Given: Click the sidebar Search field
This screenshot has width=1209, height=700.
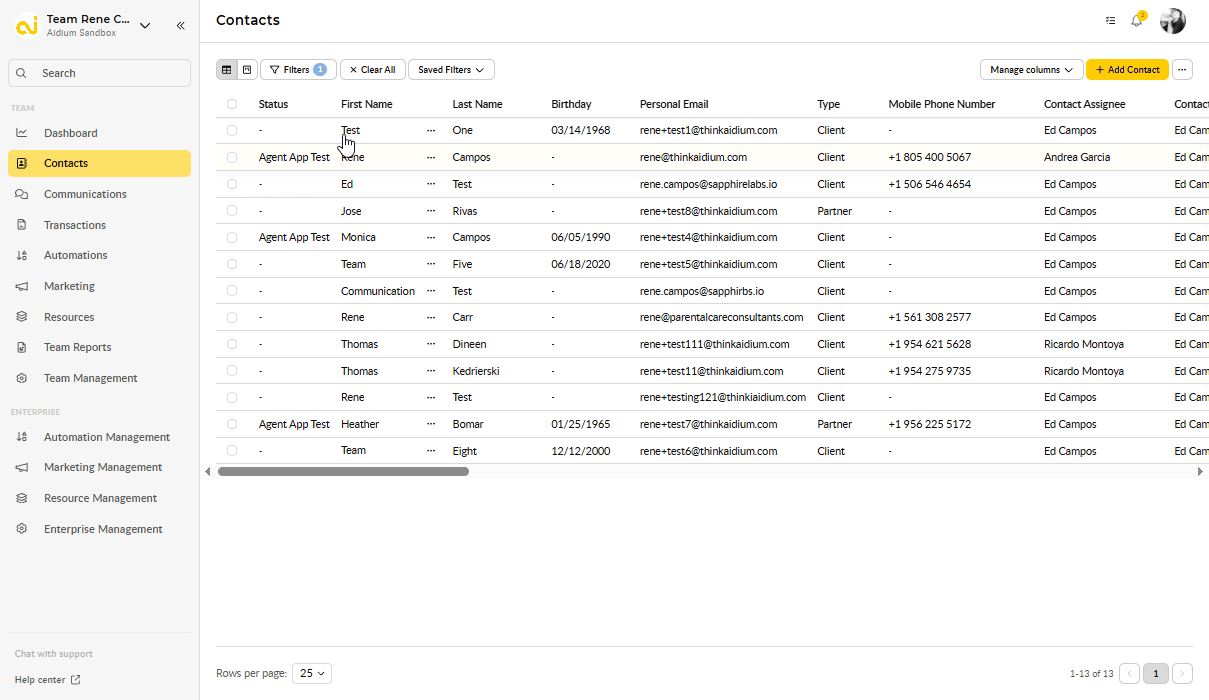Looking at the screenshot, I should [x=99, y=73].
